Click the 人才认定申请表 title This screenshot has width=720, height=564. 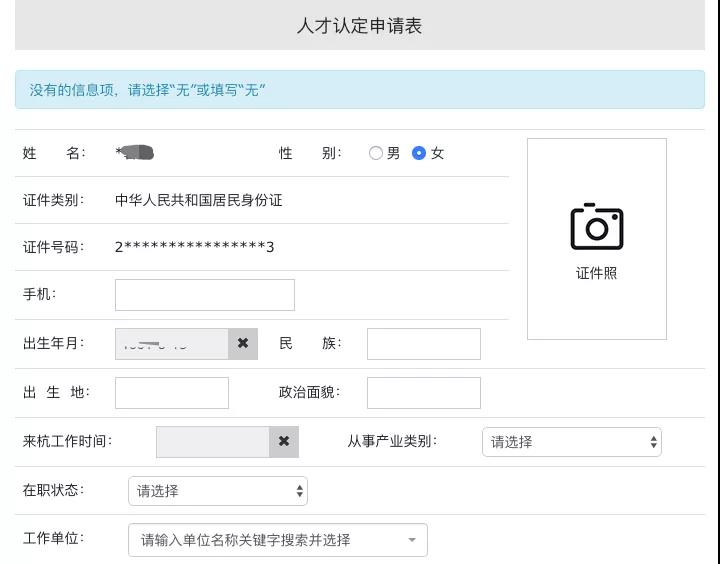point(360,26)
